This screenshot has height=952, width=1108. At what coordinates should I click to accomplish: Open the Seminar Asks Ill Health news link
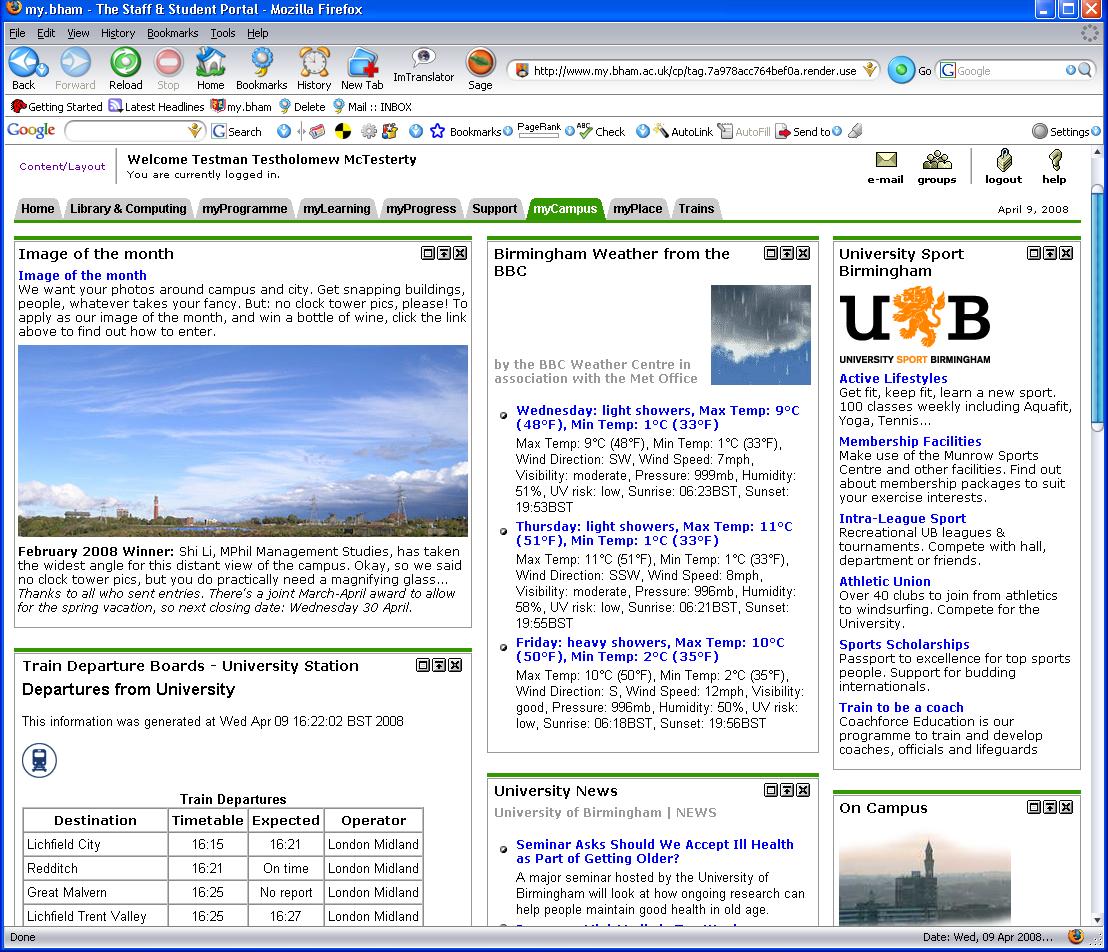coord(654,851)
